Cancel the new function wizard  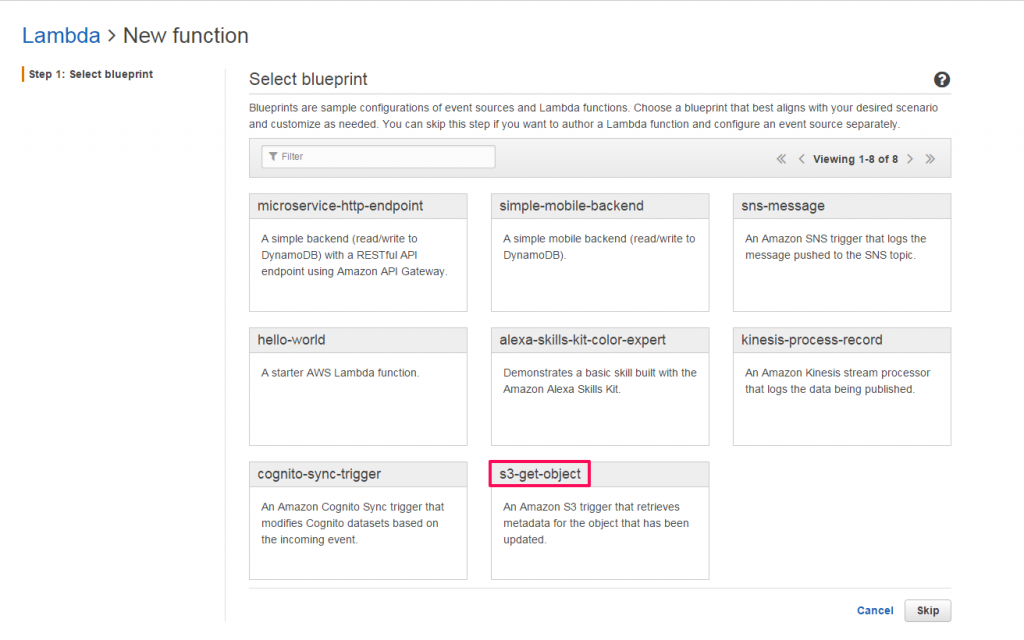[874, 611]
